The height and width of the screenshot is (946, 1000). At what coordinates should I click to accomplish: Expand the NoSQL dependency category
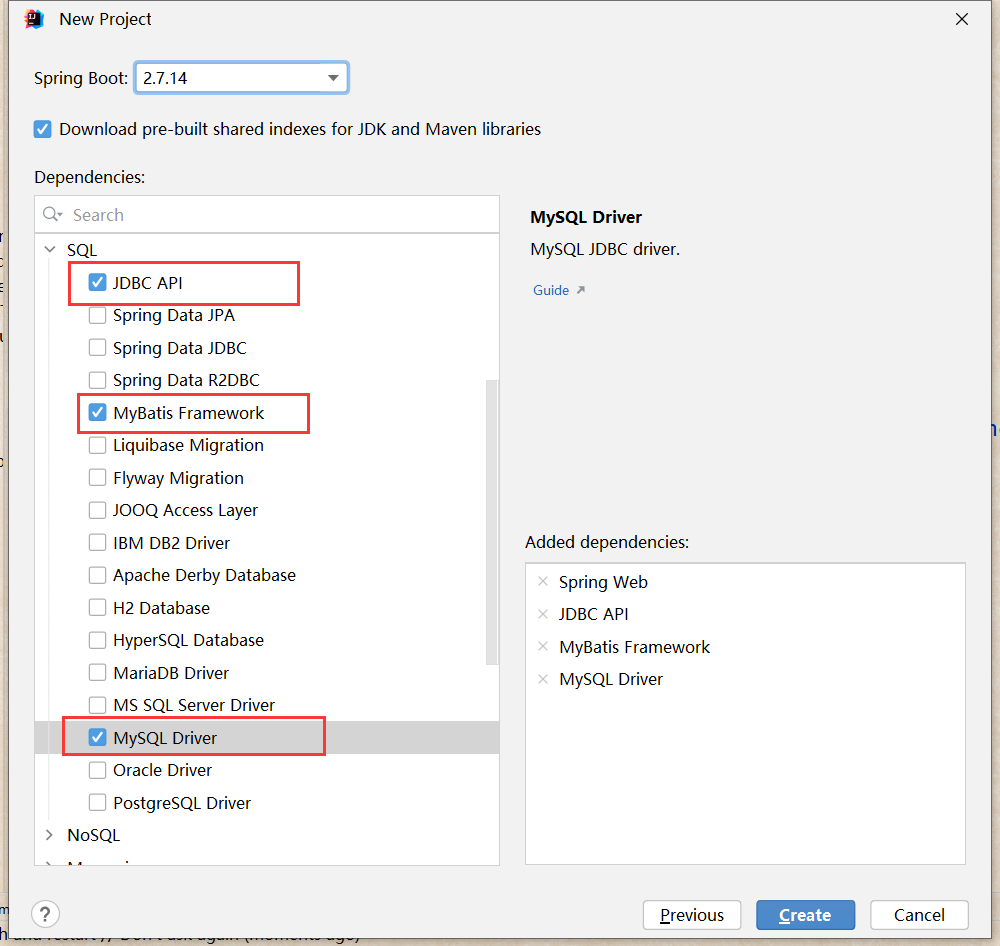coord(50,835)
